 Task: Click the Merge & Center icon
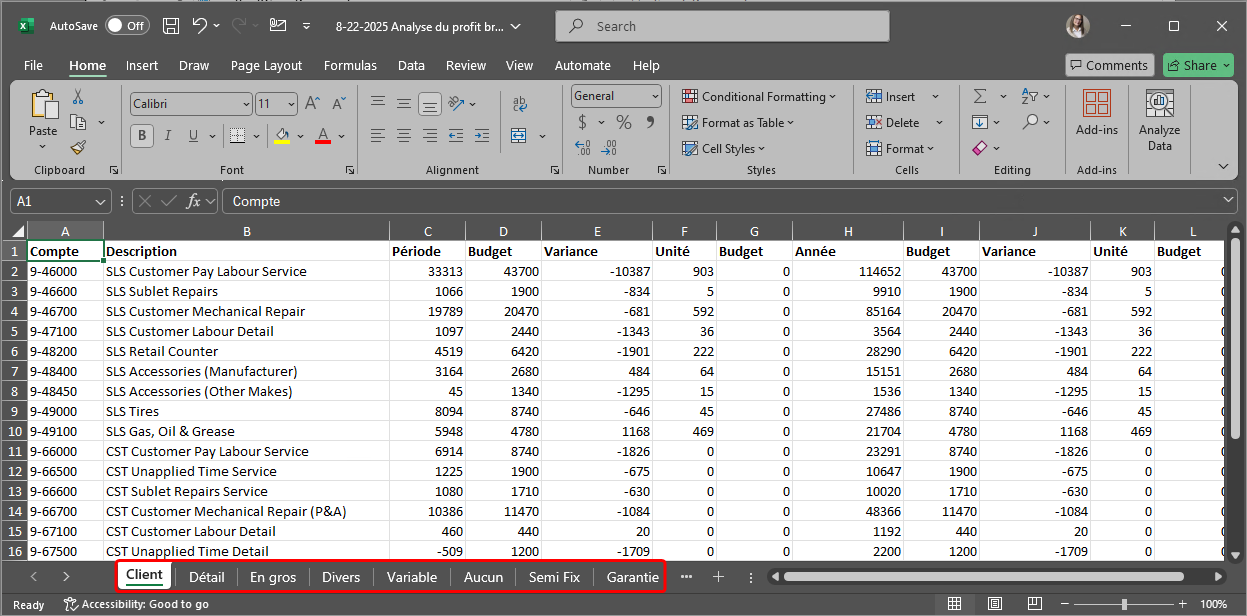518,135
